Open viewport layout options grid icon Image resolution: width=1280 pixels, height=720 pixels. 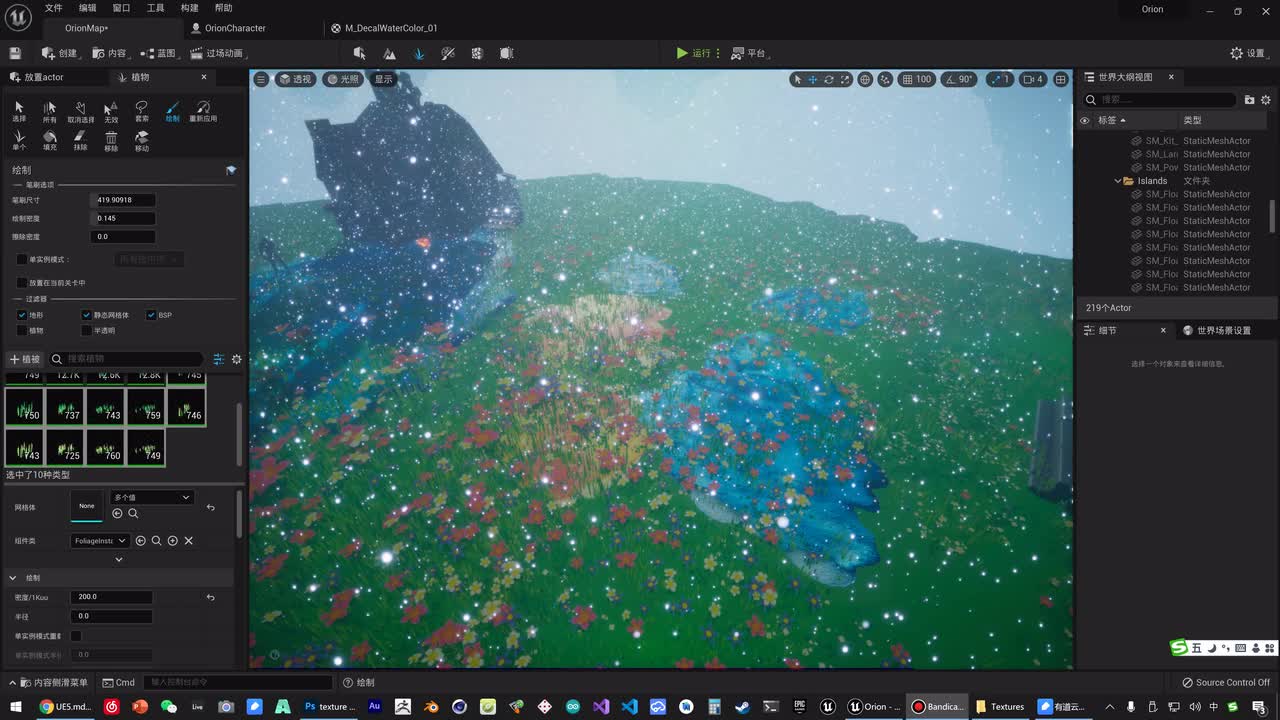[x=1061, y=79]
